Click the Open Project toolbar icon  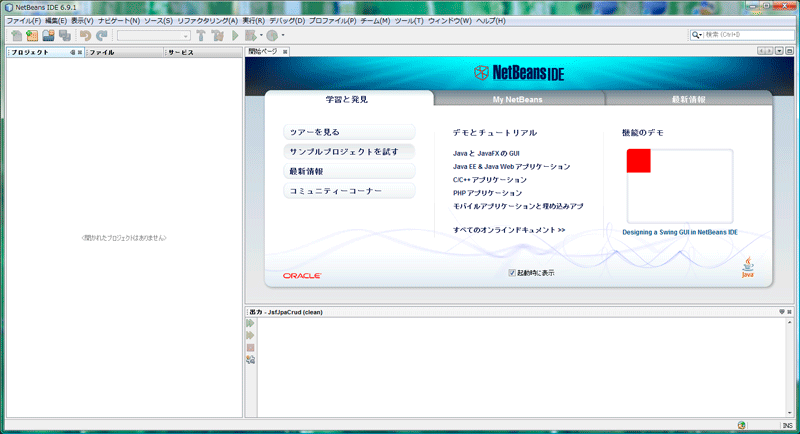48,36
